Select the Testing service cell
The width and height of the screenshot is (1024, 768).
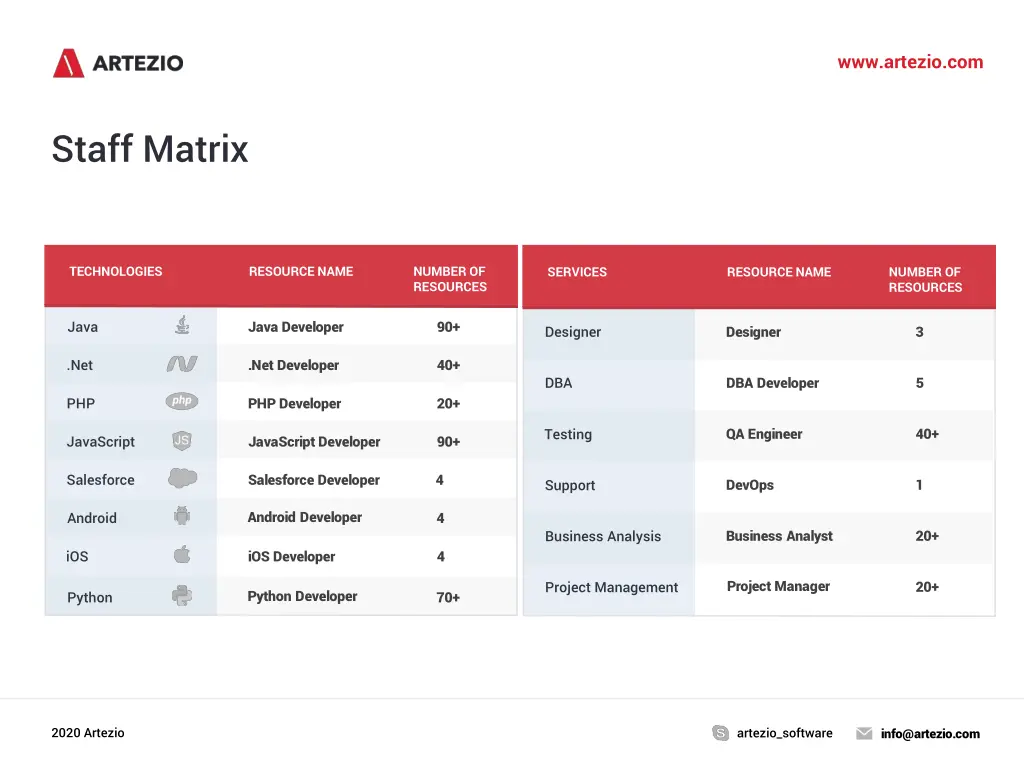click(609, 434)
